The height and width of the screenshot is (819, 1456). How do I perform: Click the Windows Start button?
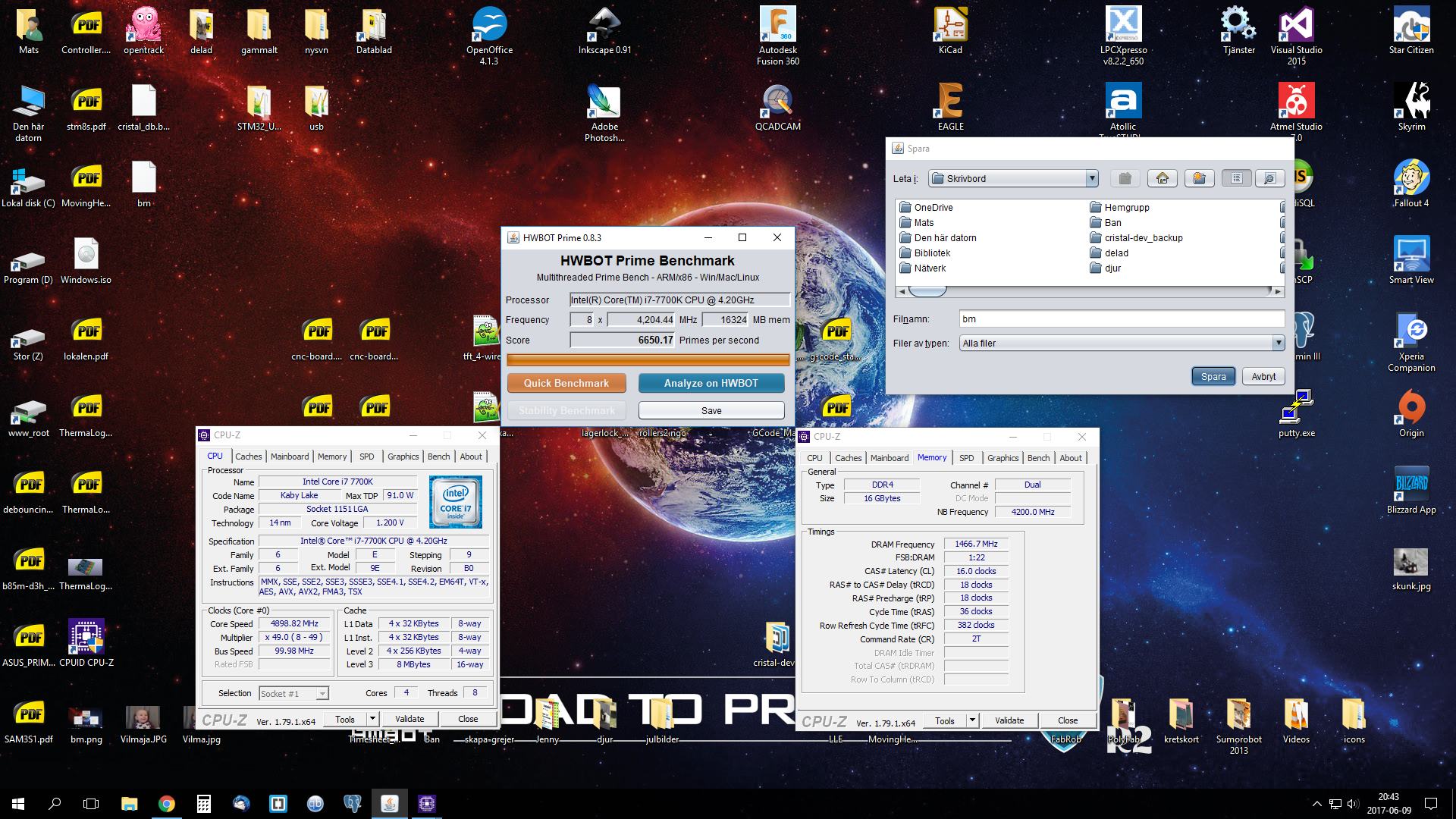(18, 804)
